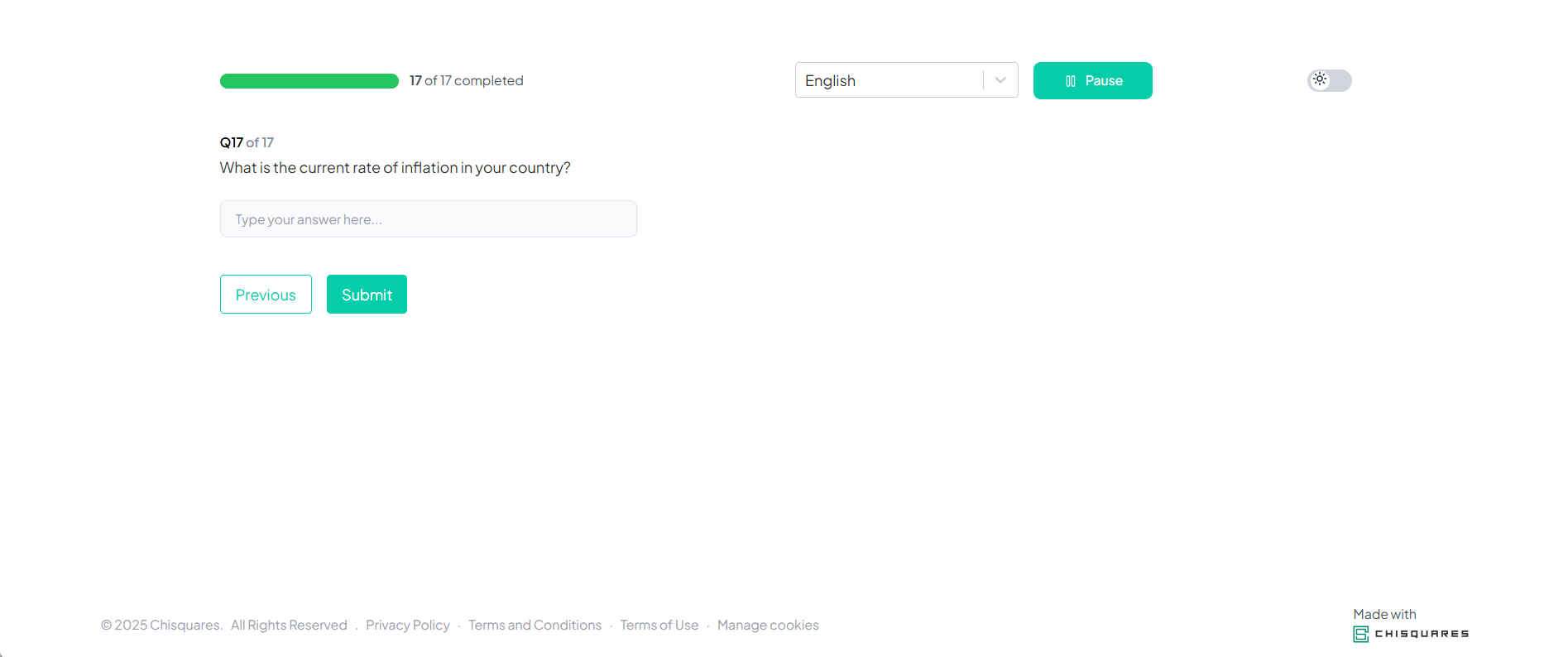
Task: Click the CHISQUARES wordmark text
Action: (1422, 634)
